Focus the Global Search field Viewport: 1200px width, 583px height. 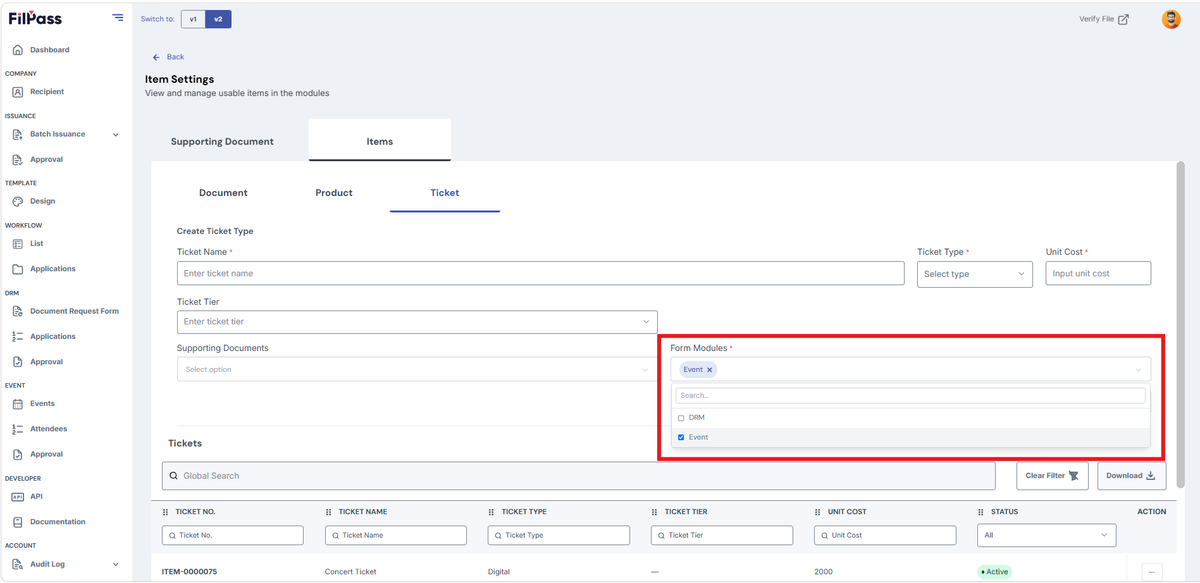click(579, 476)
